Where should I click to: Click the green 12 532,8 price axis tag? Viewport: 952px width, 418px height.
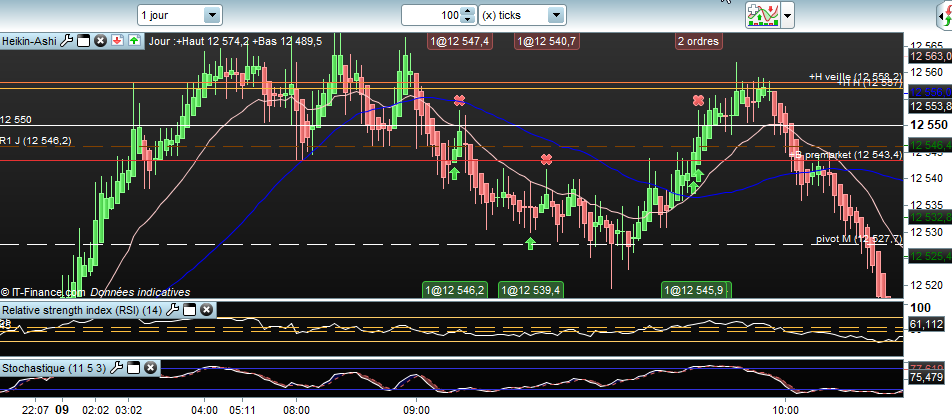point(929,217)
